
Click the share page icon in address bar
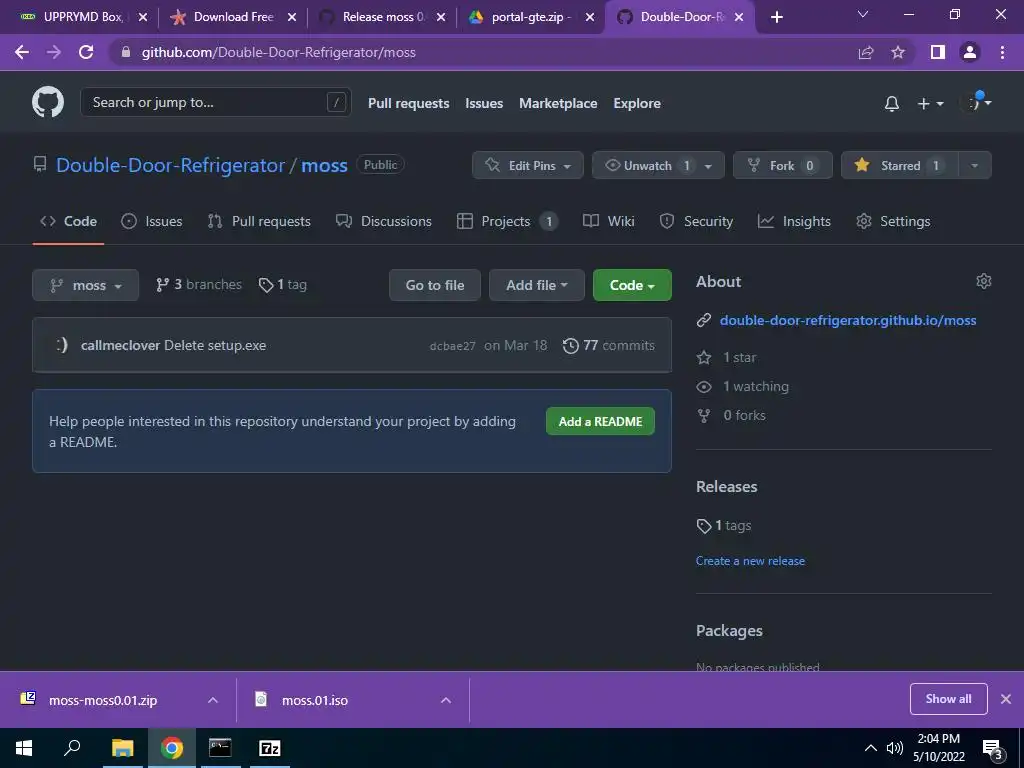(866, 52)
